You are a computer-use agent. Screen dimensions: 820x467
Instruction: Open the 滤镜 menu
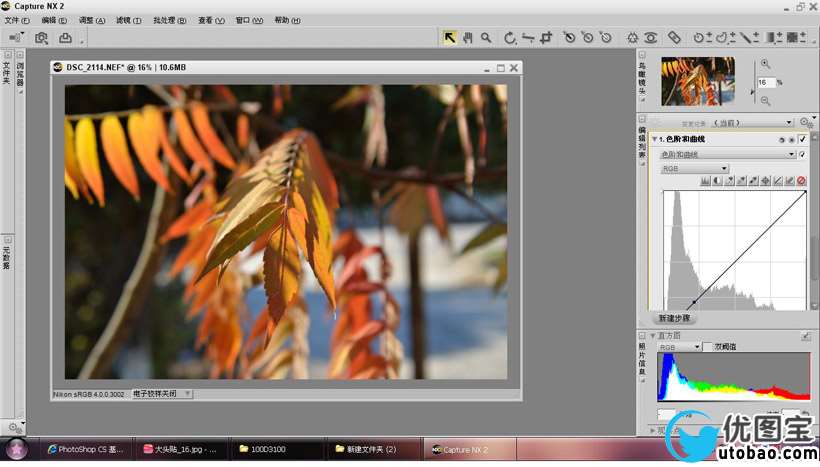(129, 20)
